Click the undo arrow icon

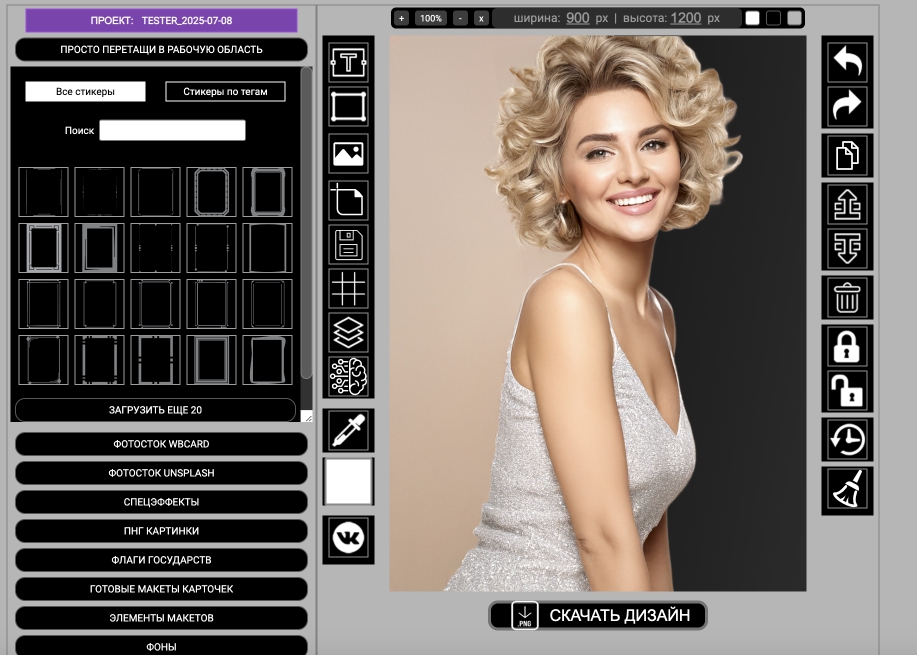(847, 61)
